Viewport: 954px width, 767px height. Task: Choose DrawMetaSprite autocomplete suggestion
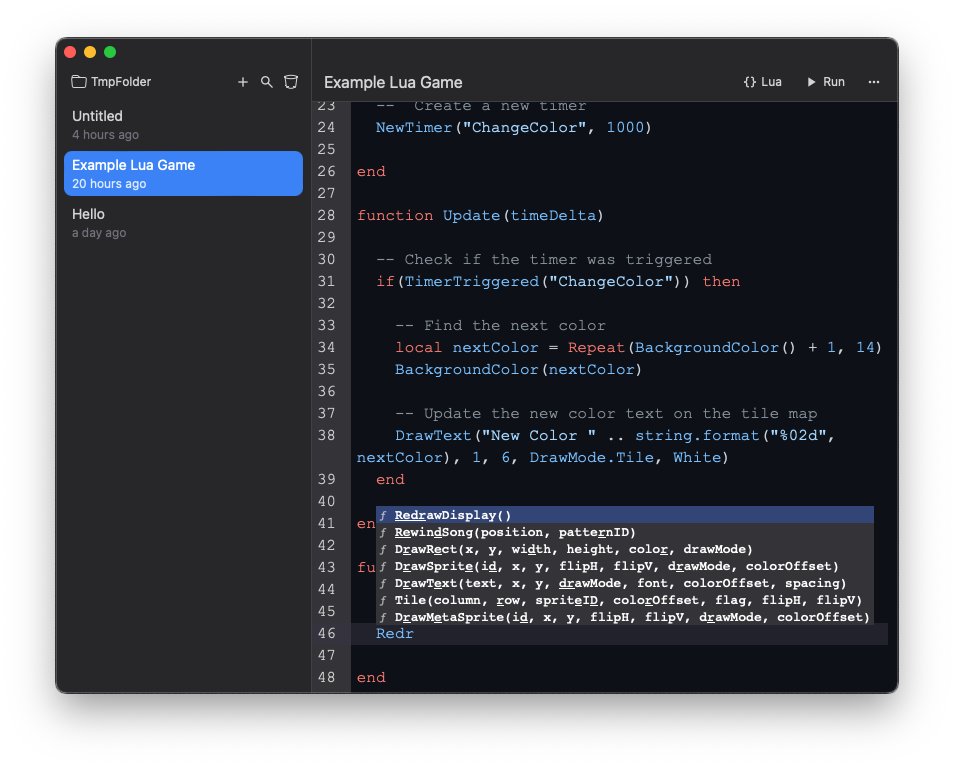click(624, 617)
